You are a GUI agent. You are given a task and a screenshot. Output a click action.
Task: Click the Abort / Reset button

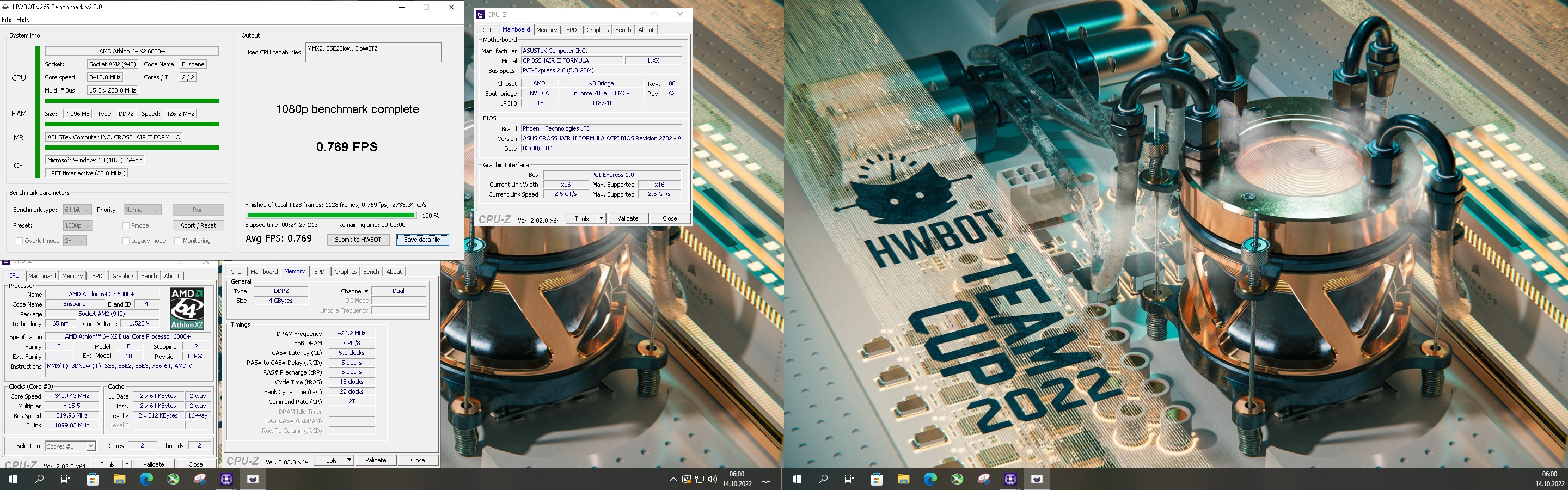pos(198,225)
